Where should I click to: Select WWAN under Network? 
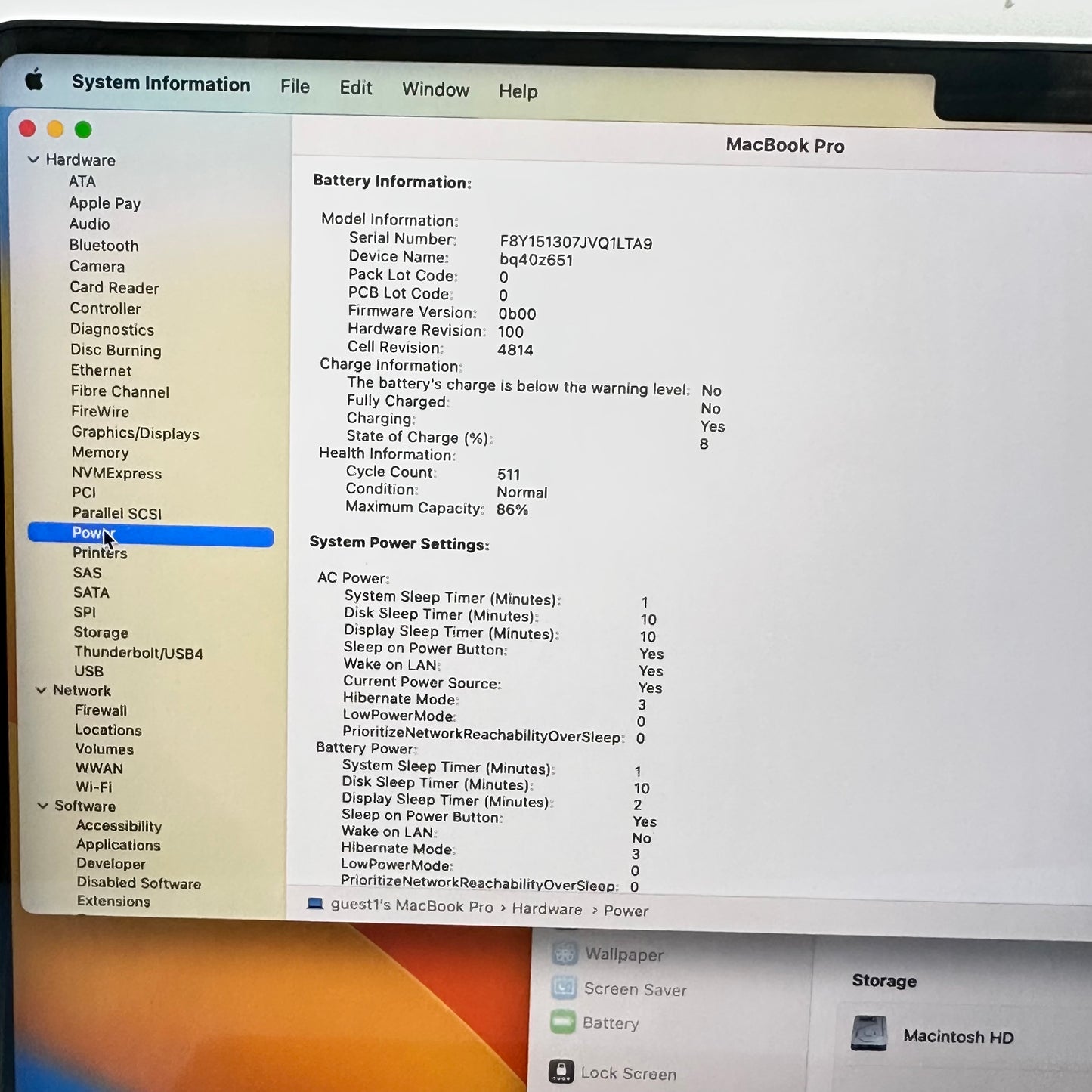coord(99,768)
